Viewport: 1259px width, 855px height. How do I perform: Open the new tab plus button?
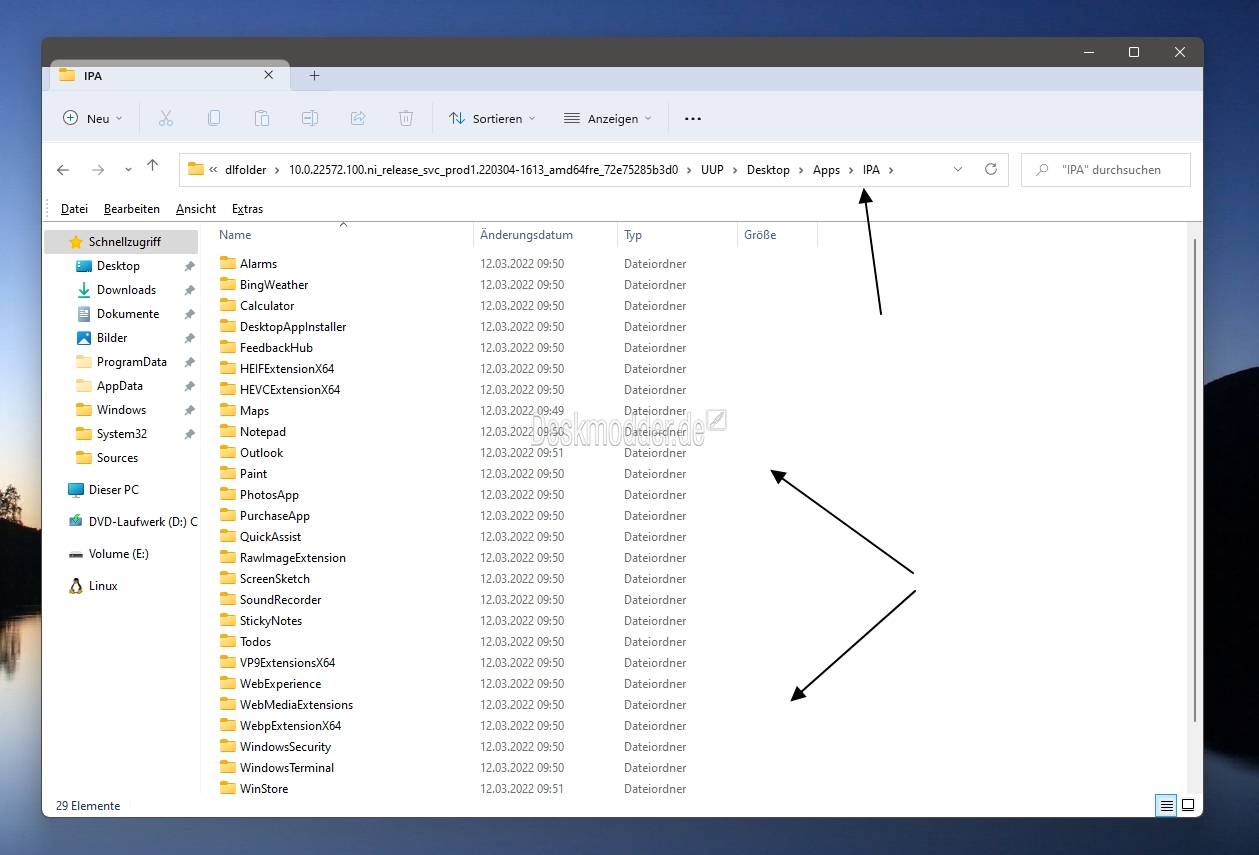[315, 75]
